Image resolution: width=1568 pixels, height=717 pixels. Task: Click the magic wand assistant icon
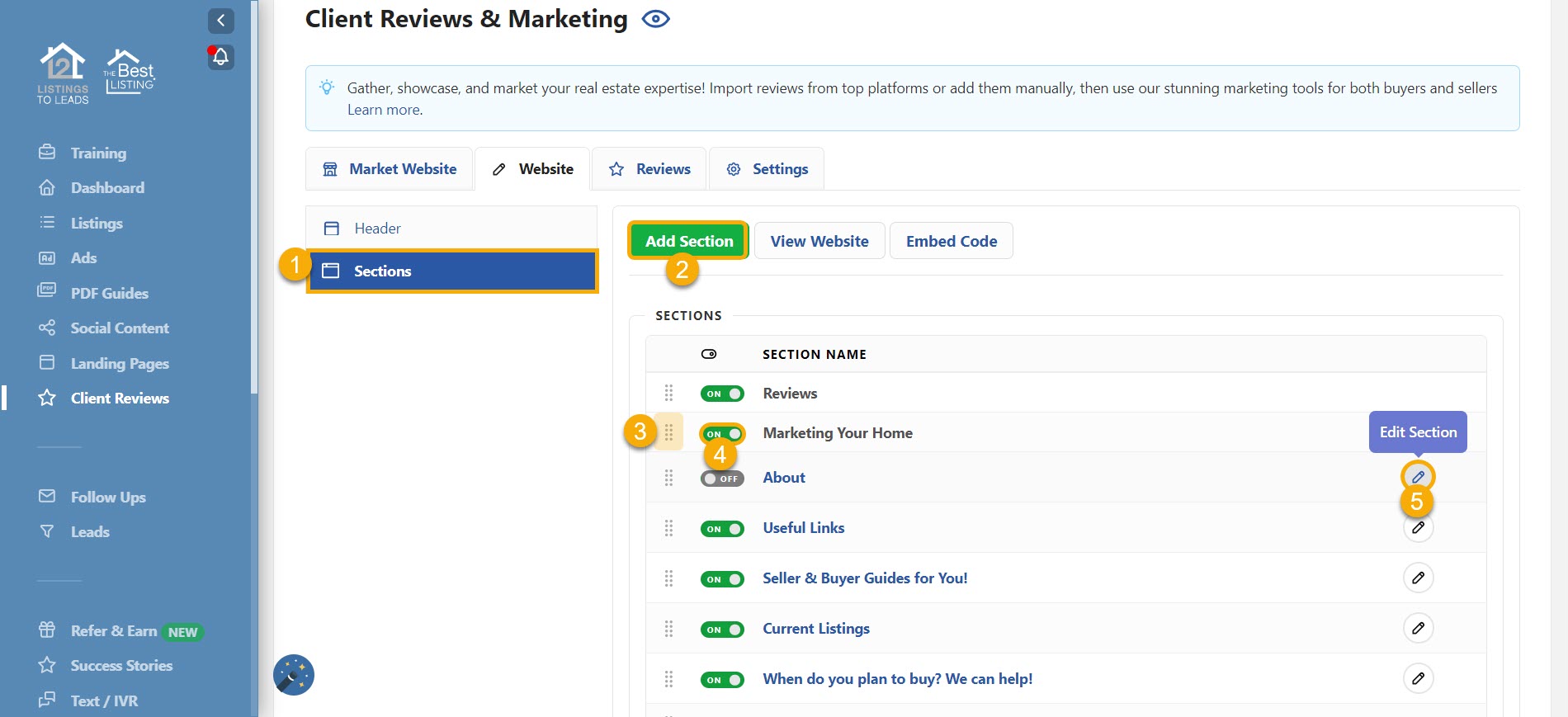point(294,675)
